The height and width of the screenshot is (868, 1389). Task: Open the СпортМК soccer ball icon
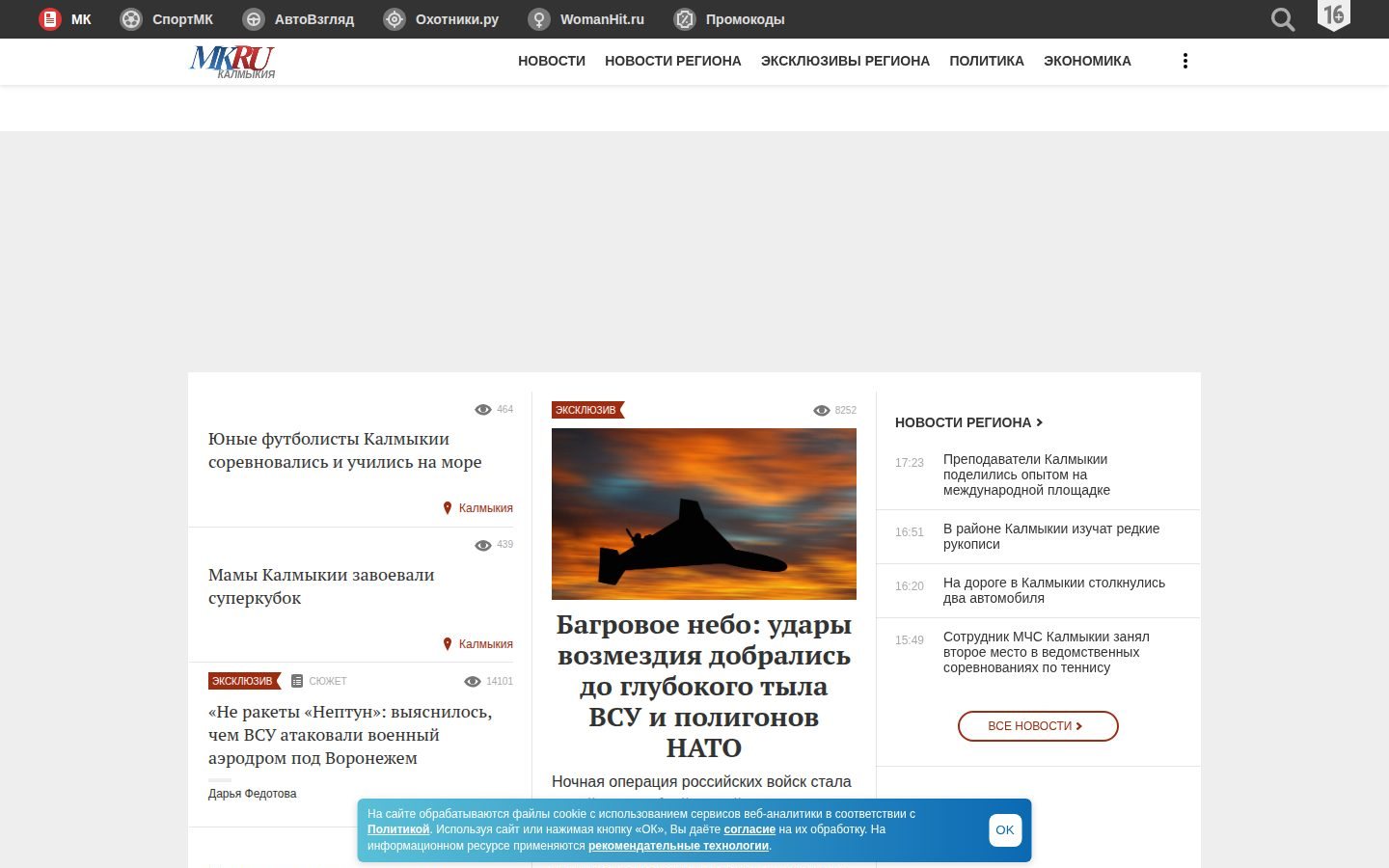131,19
